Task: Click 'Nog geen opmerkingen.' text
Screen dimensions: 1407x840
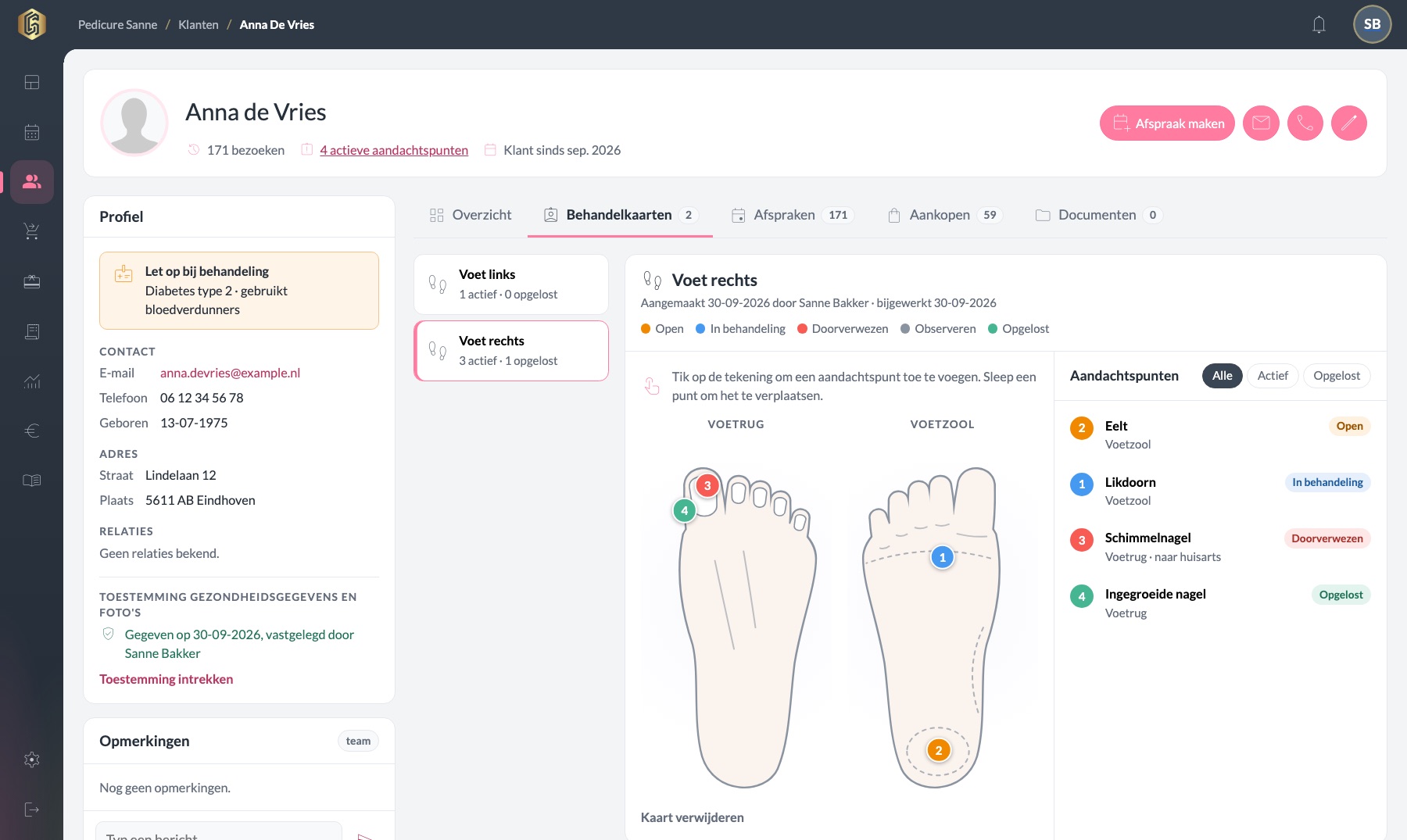Action: [165, 788]
